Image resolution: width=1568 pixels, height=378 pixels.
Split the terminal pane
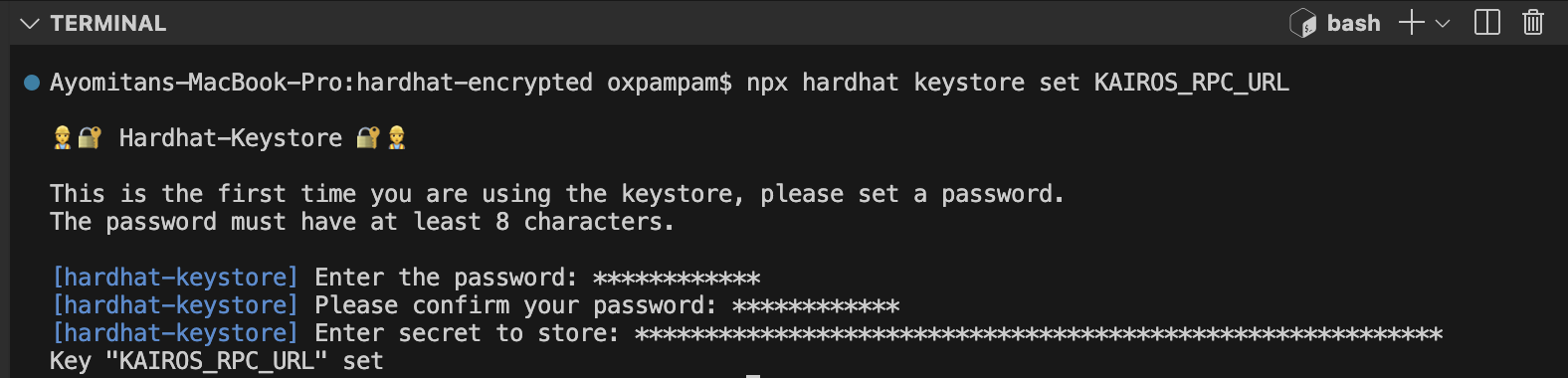[1487, 23]
